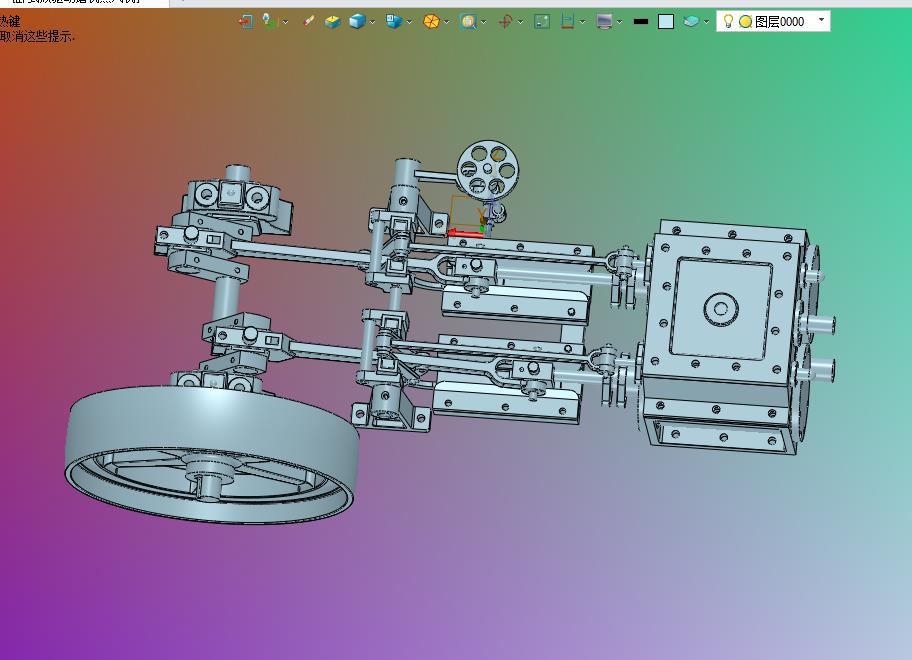Image resolution: width=912 pixels, height=660 pixels.
Task: Click the red X-axis arrow of the triad
Action: point(464,234)
